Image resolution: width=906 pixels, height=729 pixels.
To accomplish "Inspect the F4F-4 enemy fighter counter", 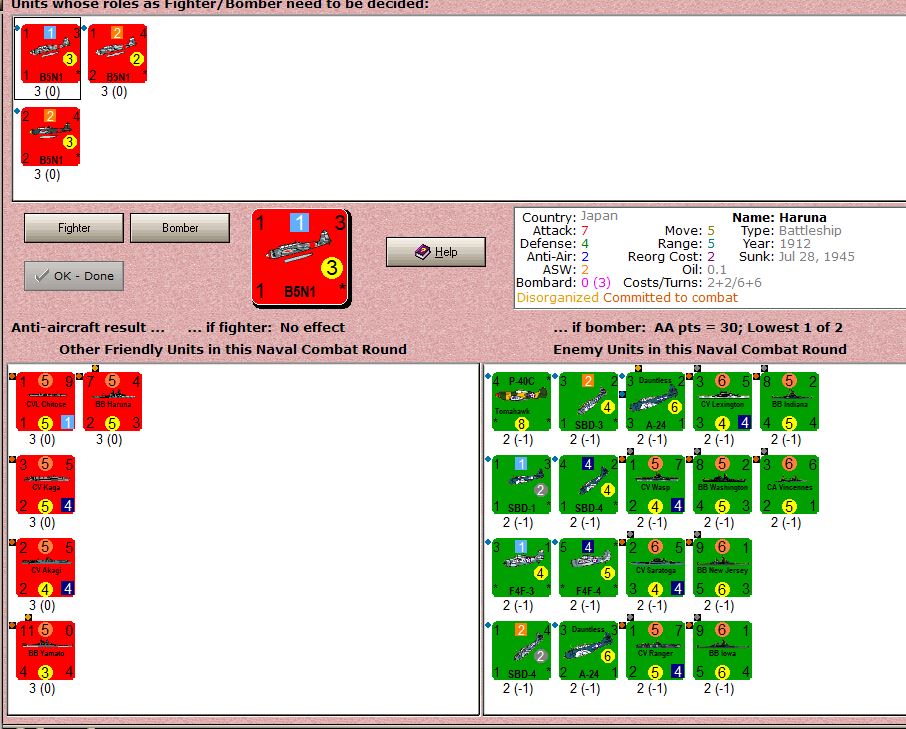I will [588, 568].
